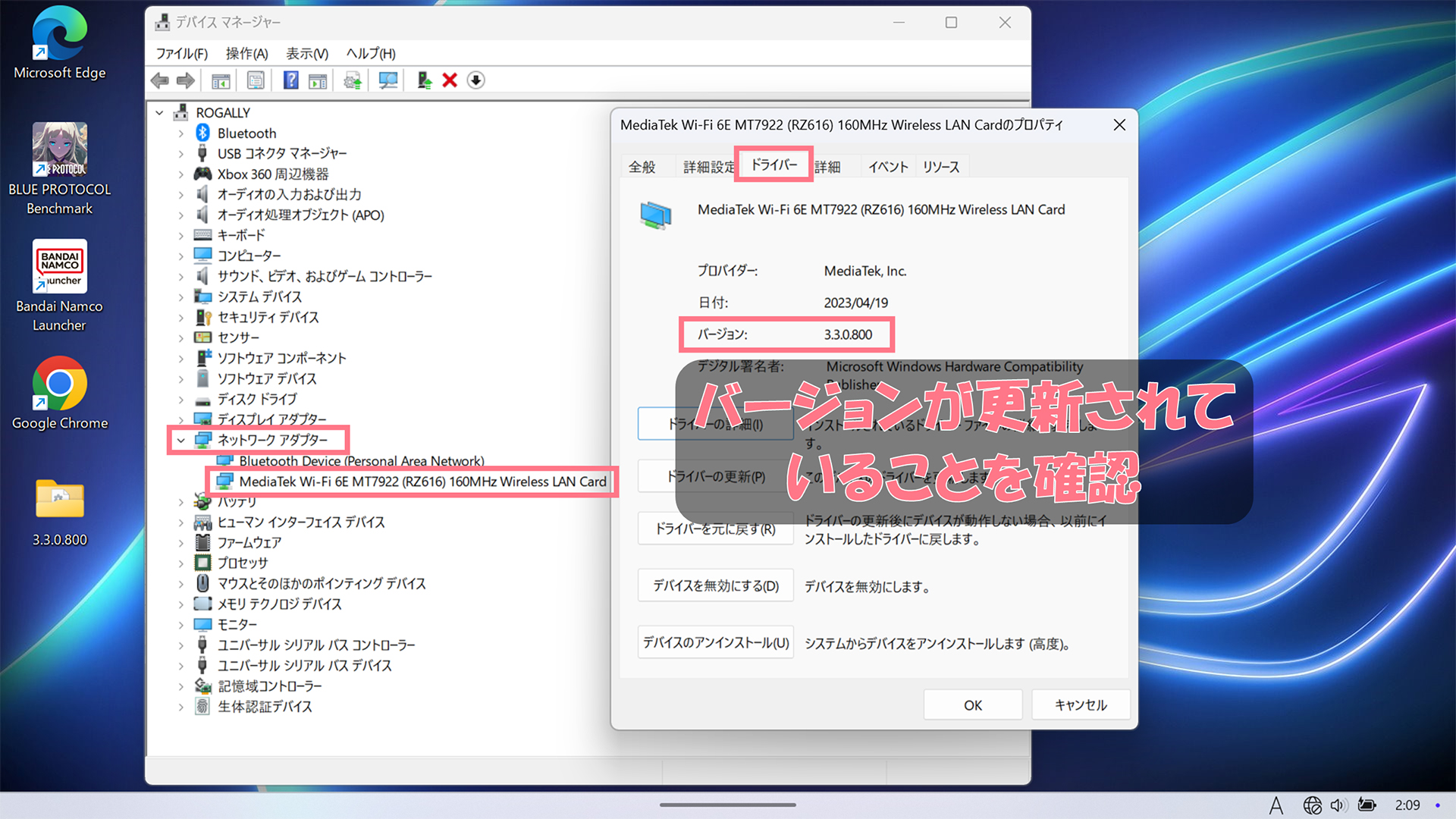Click the IME 'A' input indicator in taskbar
Image resolution: width=1456 pixels, height=819 pixels.
point(1276,805)
